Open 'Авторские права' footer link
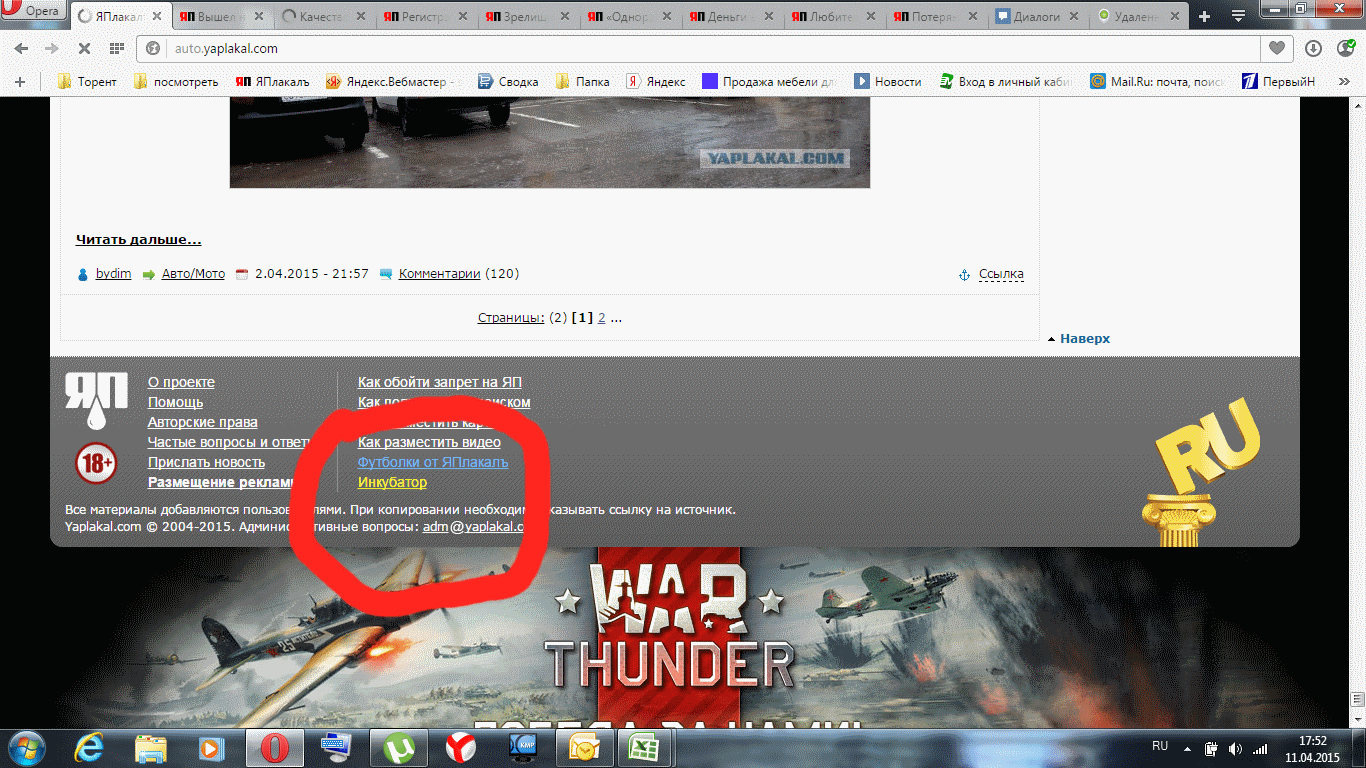This screenshot has height=768, width=1366. click(x=202, y=422)
